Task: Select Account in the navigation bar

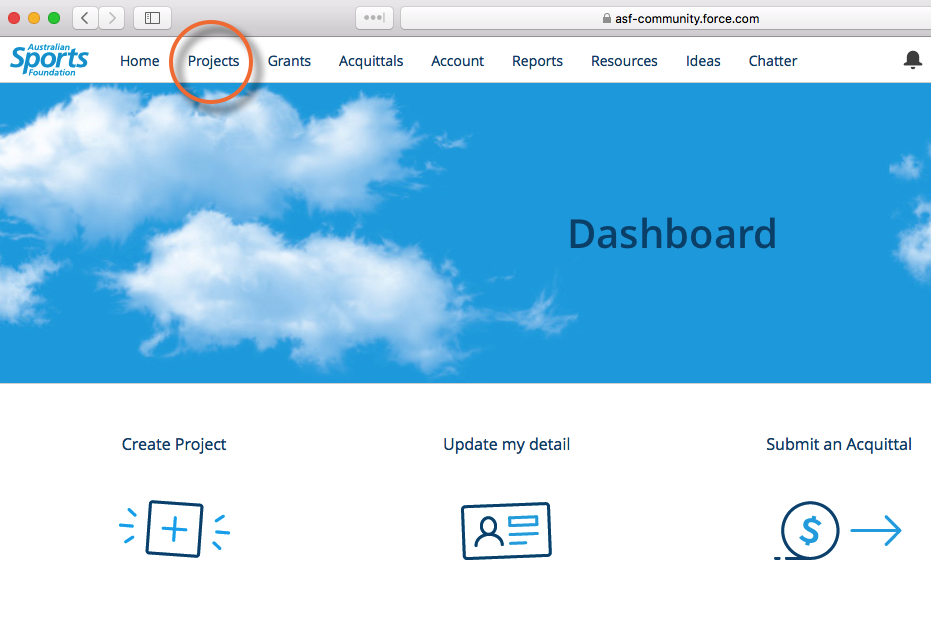Action: [457, 61]
